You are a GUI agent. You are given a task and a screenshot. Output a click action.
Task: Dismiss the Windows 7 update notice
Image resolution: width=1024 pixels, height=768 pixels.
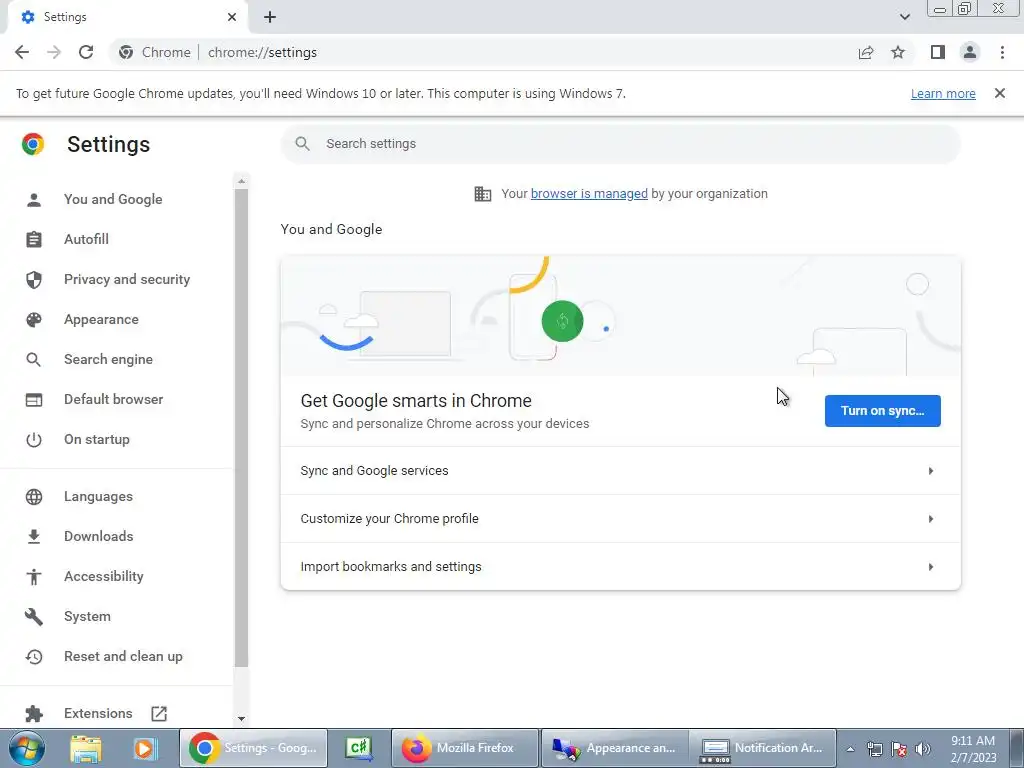pos(1000,93)
